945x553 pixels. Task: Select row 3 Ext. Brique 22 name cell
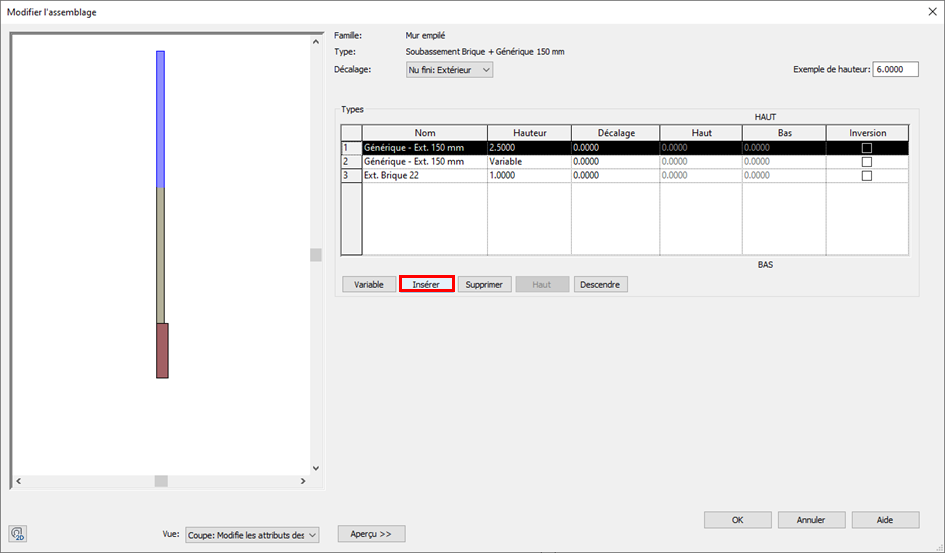point(424,176)
